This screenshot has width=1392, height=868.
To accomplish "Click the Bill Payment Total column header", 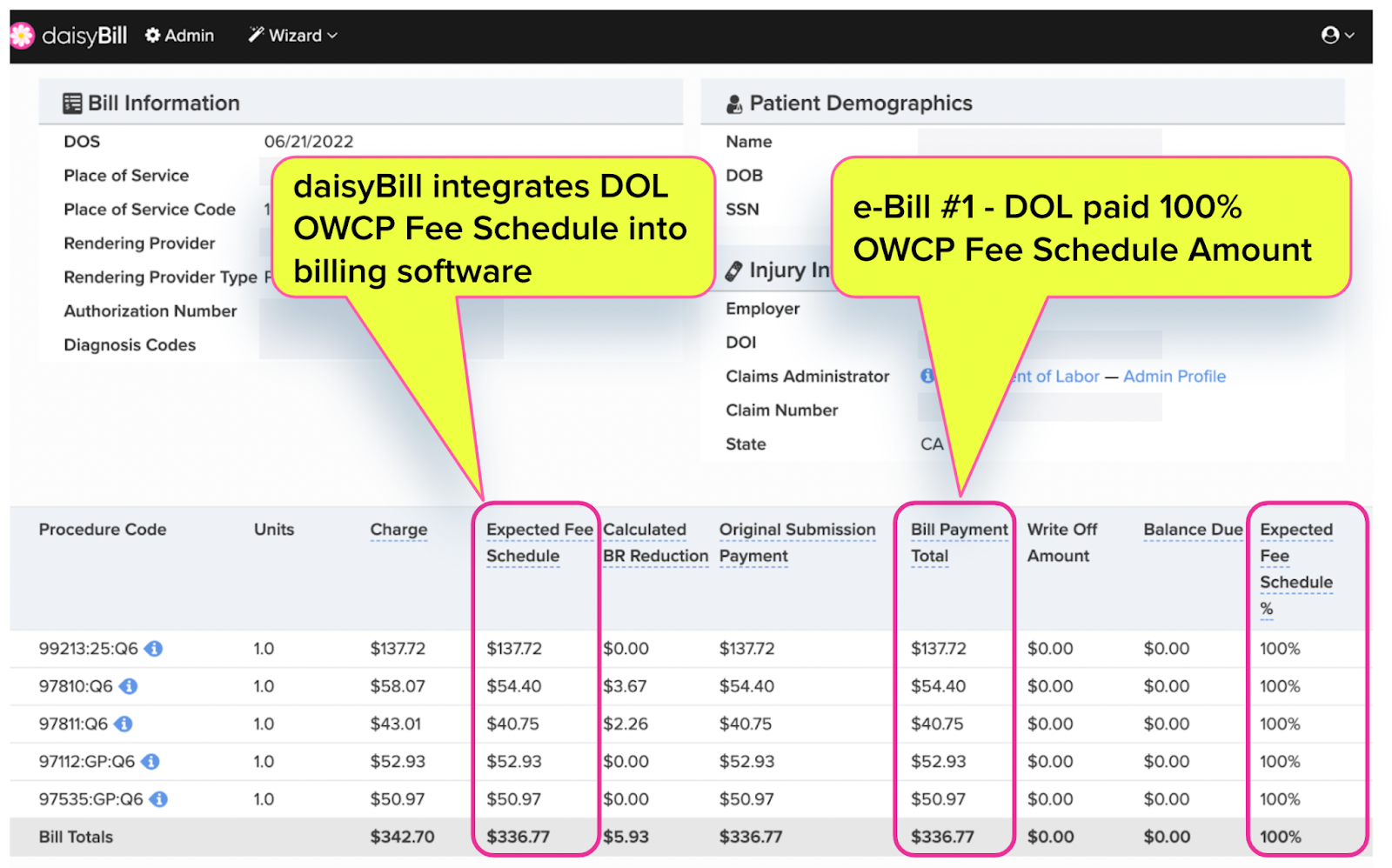I will click(x=960, y=543).
